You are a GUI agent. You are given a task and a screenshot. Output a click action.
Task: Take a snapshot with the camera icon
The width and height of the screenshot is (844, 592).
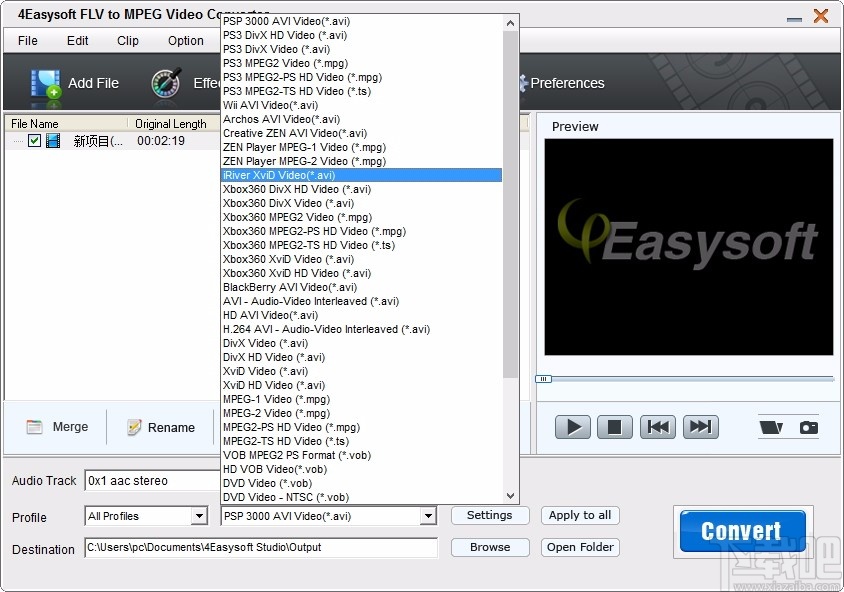(x=806, y=426)
